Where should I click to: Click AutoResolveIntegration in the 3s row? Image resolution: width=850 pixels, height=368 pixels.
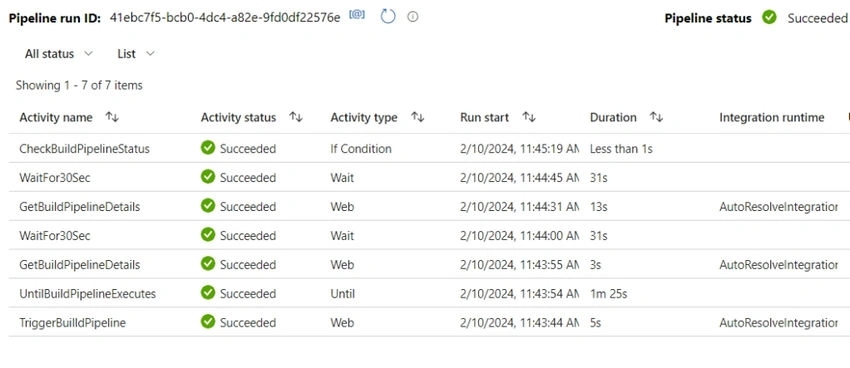coord(778,265)
